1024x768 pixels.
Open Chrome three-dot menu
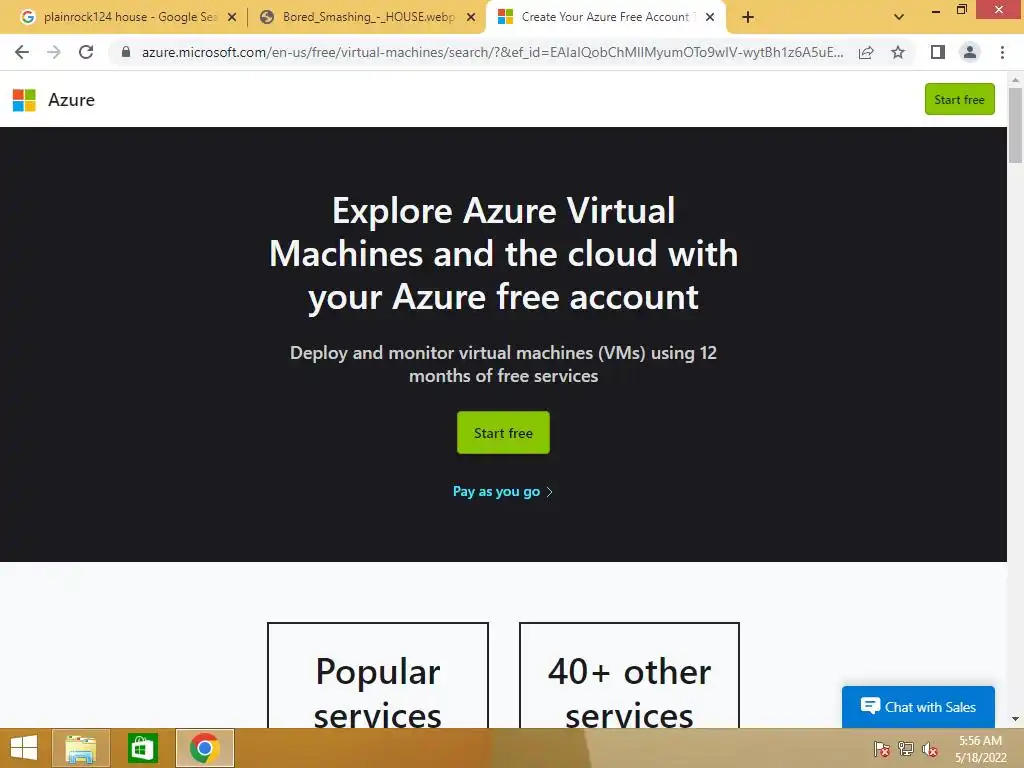[1002, 52]
